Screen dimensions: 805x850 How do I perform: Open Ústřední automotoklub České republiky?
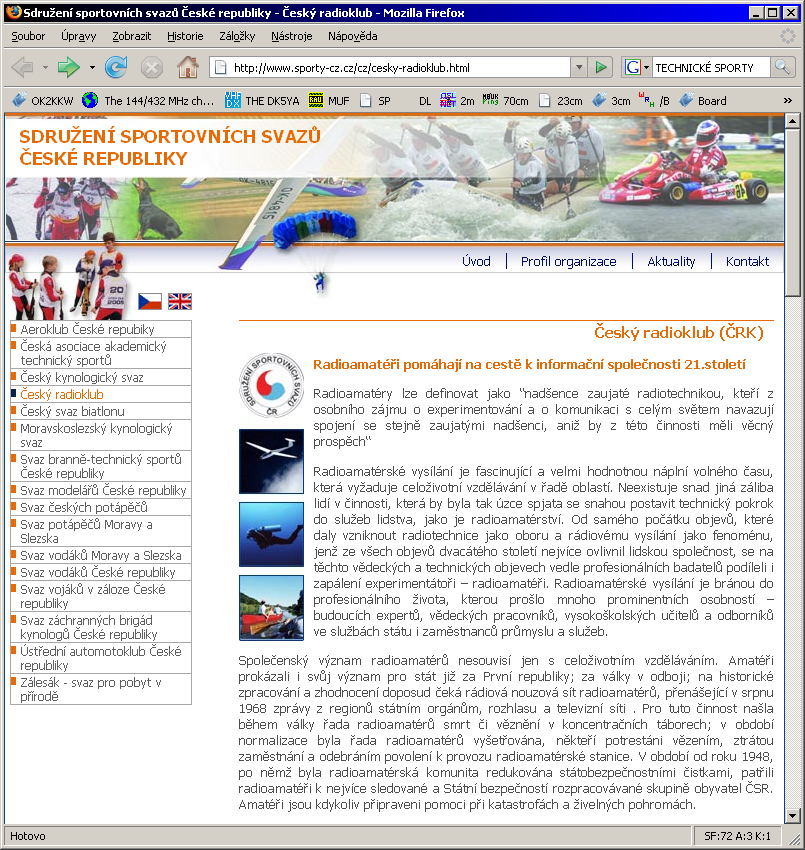point(101,658)
